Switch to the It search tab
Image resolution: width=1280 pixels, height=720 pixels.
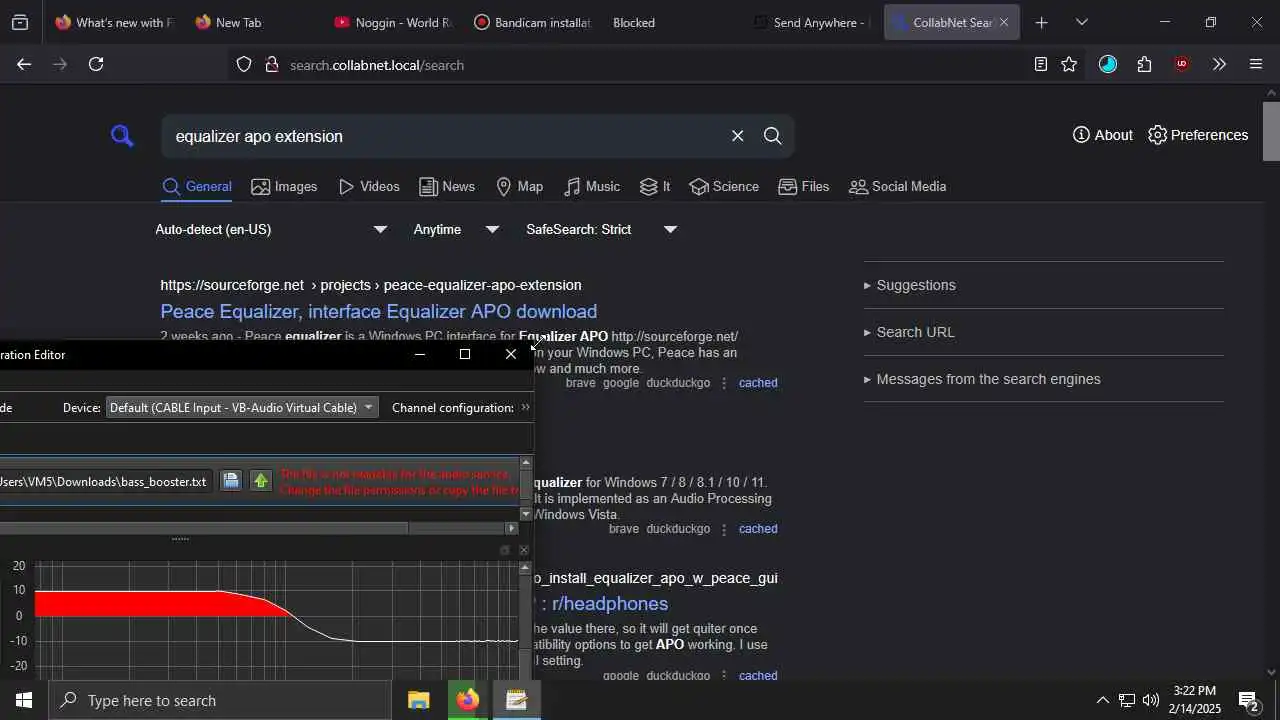655,186
